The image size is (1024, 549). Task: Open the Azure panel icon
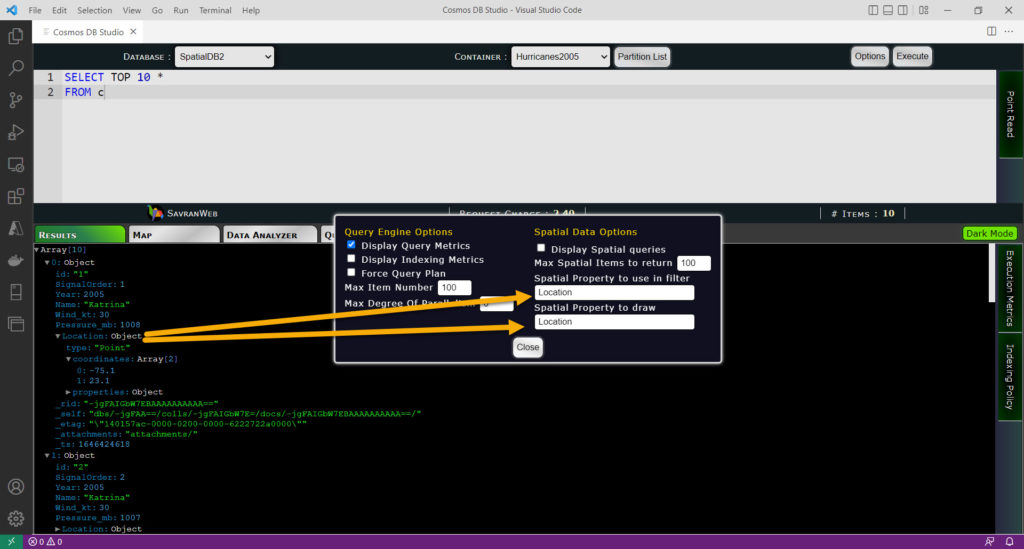16,228
